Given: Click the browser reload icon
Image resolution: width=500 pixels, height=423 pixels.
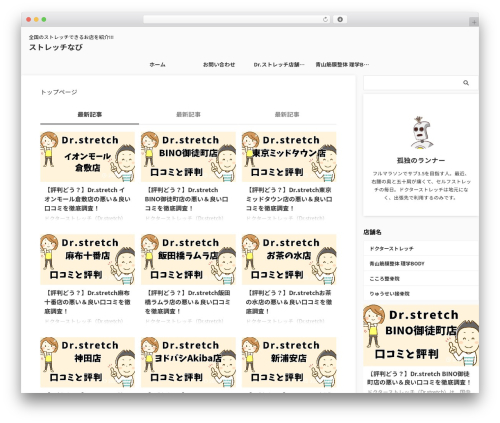Looking at the screenshot, I should [325, 19].
